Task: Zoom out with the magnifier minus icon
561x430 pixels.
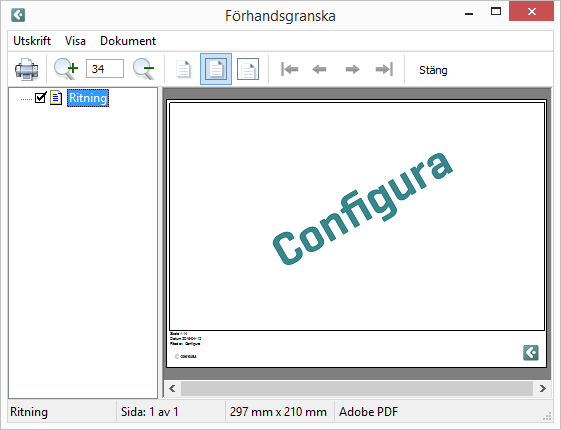Action: tap(144, 69)
